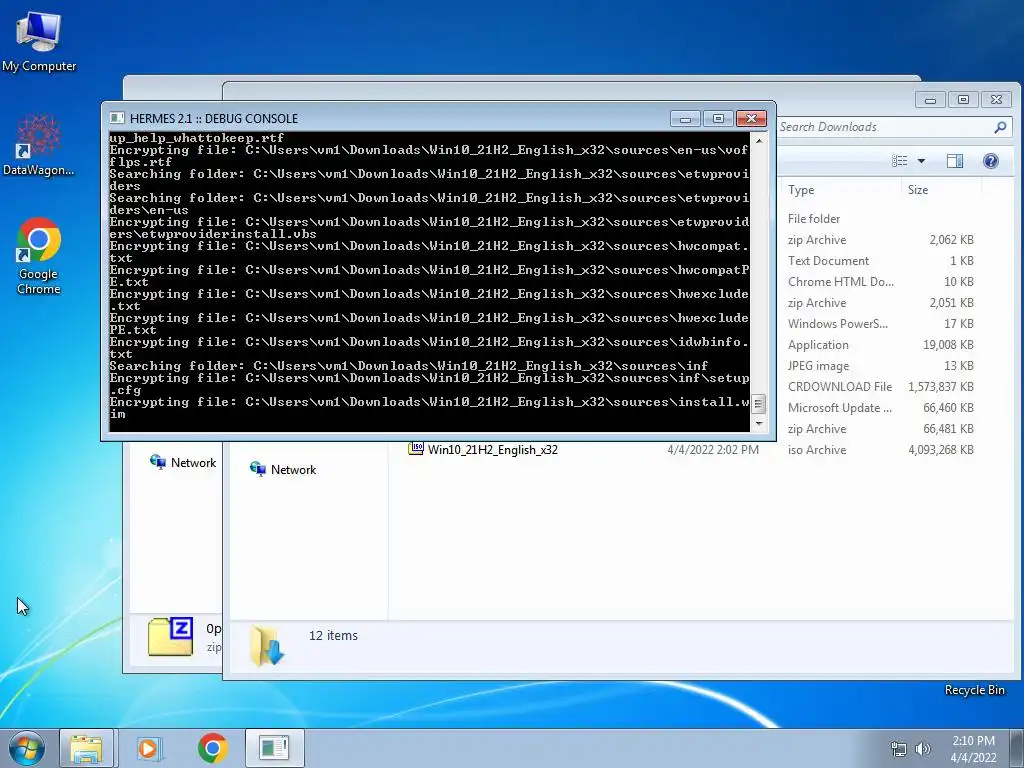Maximize the Downloads Explorer window
This screenshot has width=1024, height=768.
(963, 100)
